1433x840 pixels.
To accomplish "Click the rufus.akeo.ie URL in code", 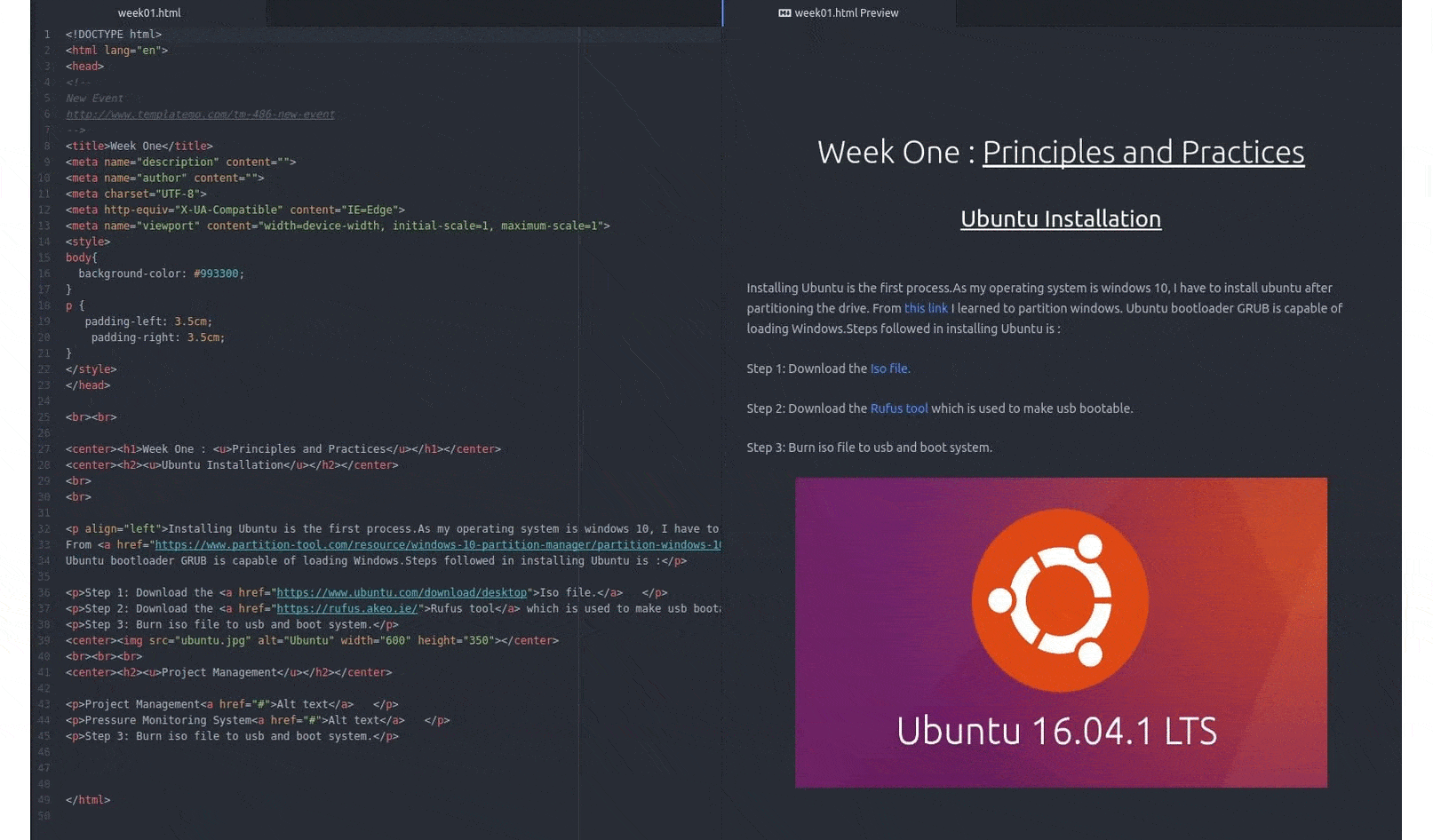I will point(346,609).
